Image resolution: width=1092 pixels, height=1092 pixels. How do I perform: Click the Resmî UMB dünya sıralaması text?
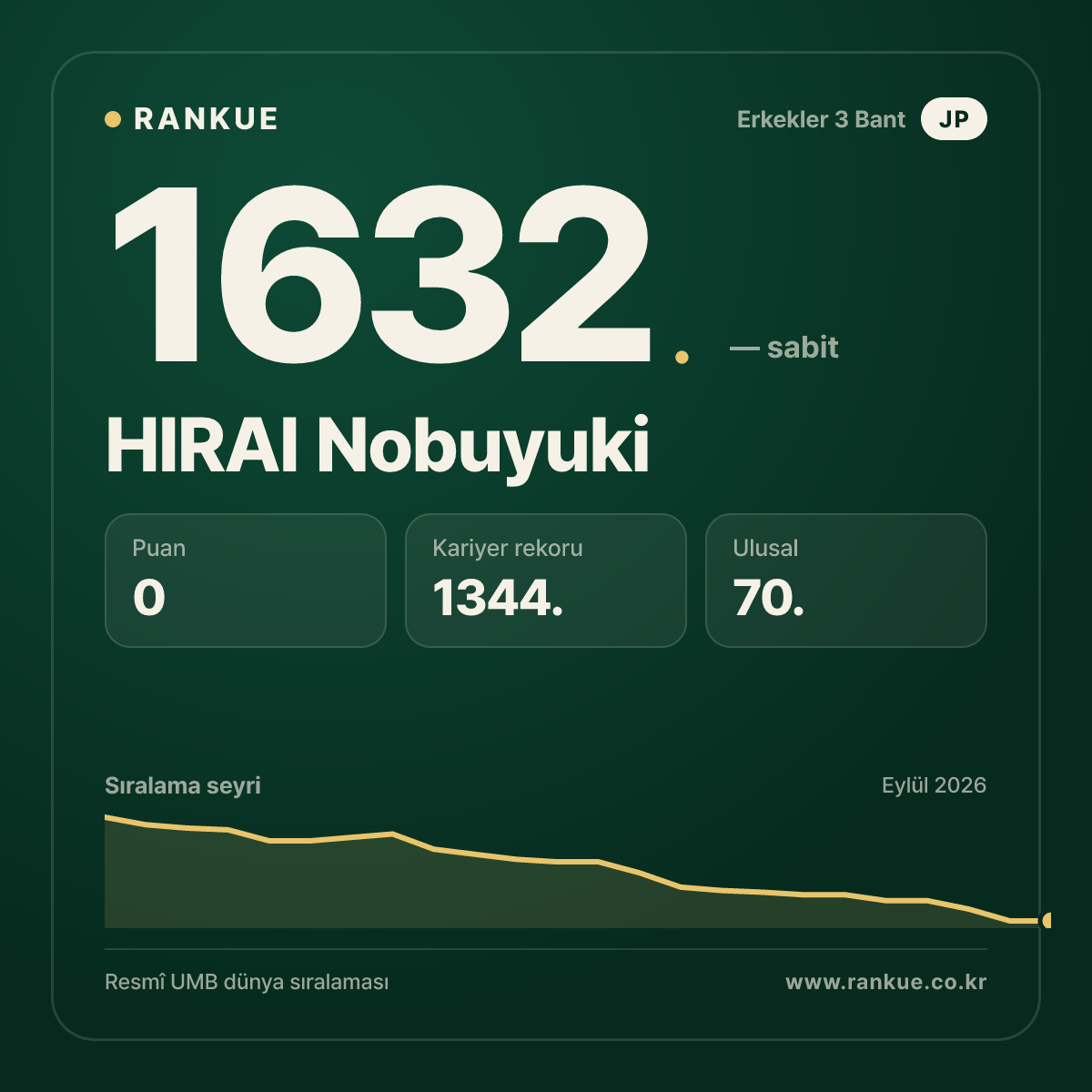247,983
